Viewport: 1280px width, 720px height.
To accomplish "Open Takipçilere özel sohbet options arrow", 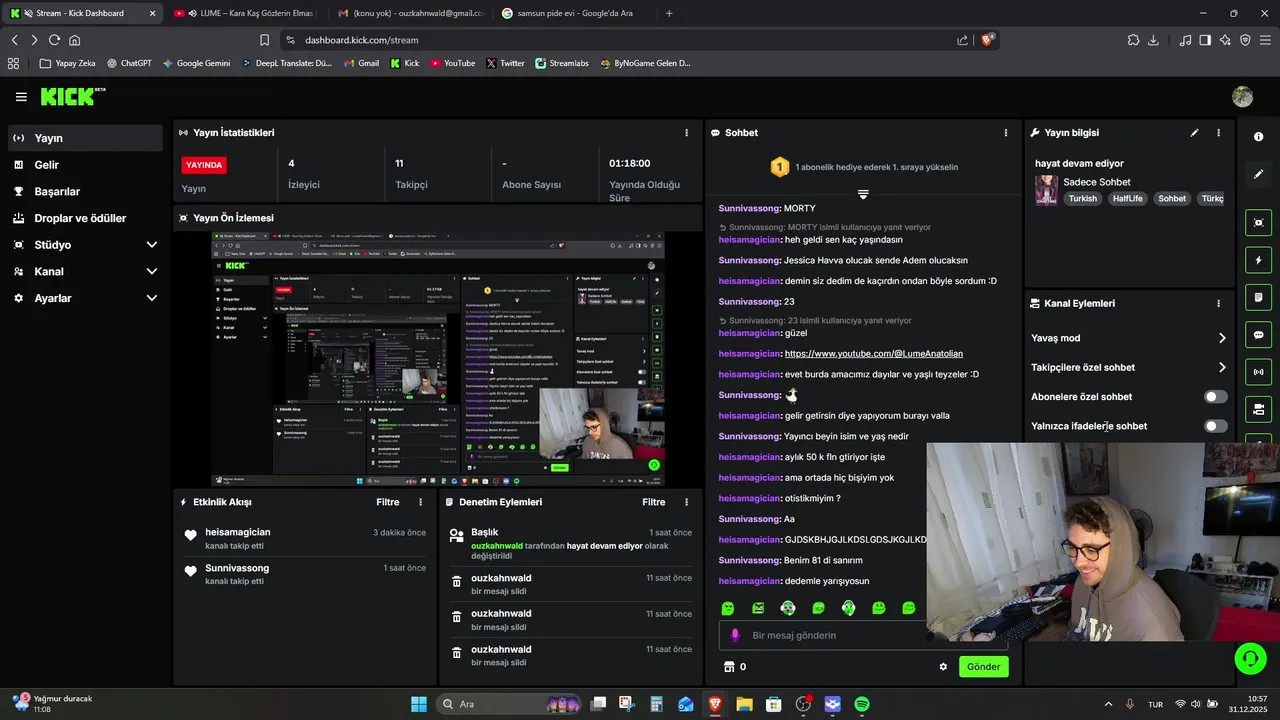I will coord(1222,367).
